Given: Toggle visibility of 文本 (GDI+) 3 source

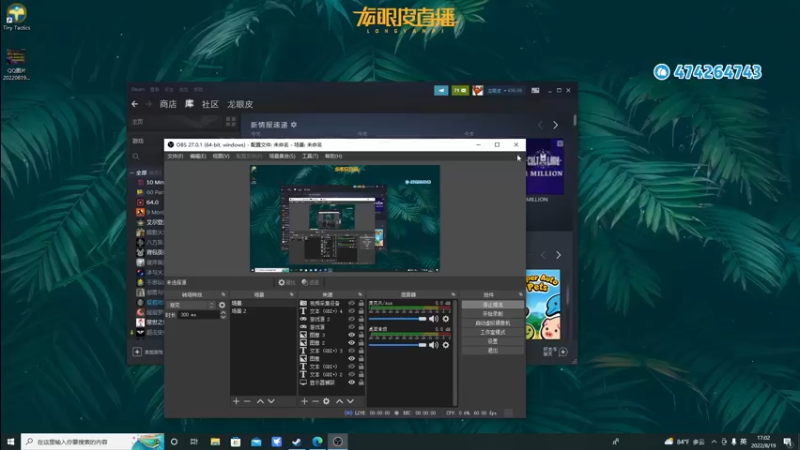Looking at the screenshot, I should pos(352,351).
